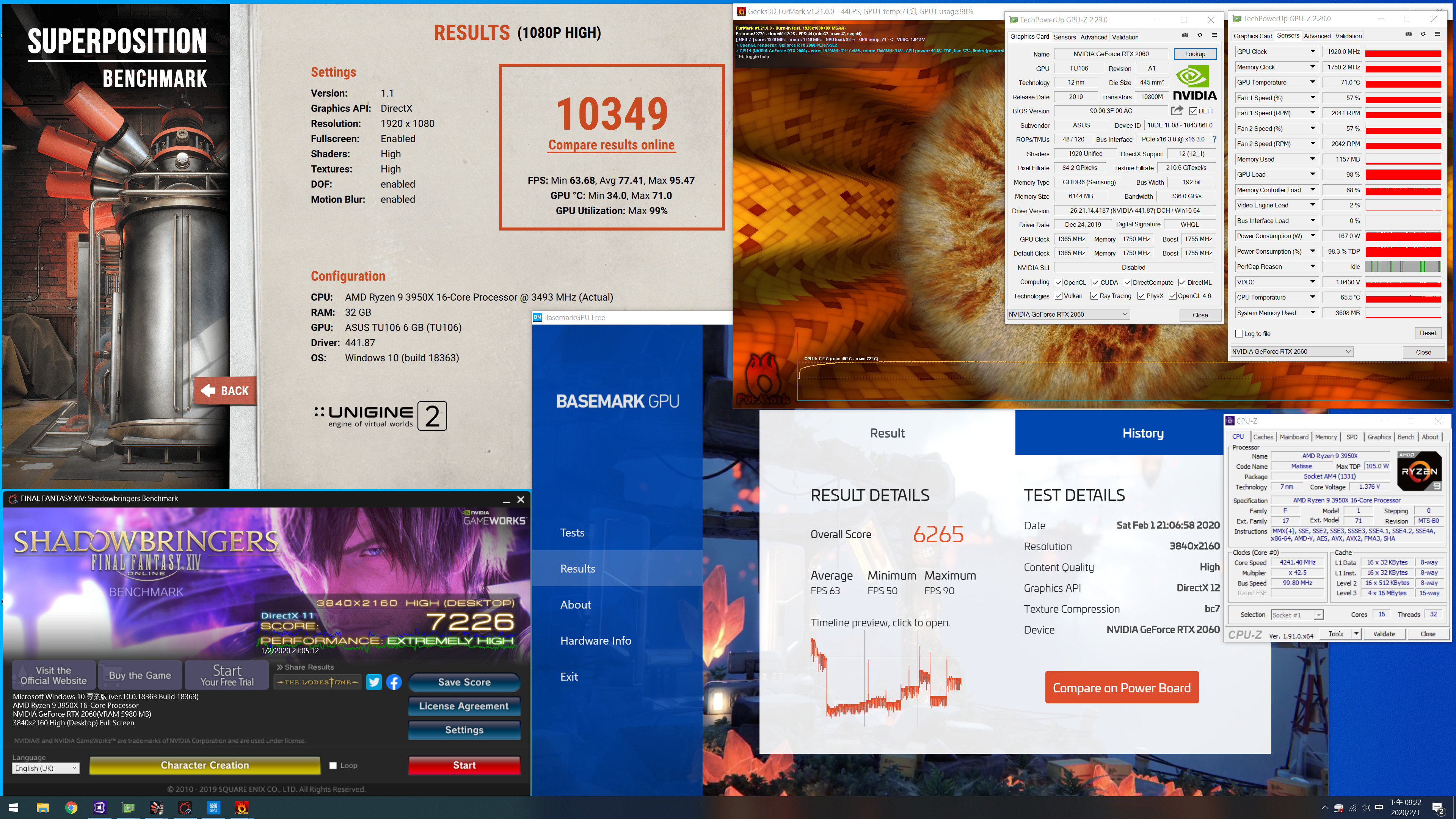Share result via Twitter icon
The height and width of the screenshot is (819, 1456).
click(x=373, y=682)
